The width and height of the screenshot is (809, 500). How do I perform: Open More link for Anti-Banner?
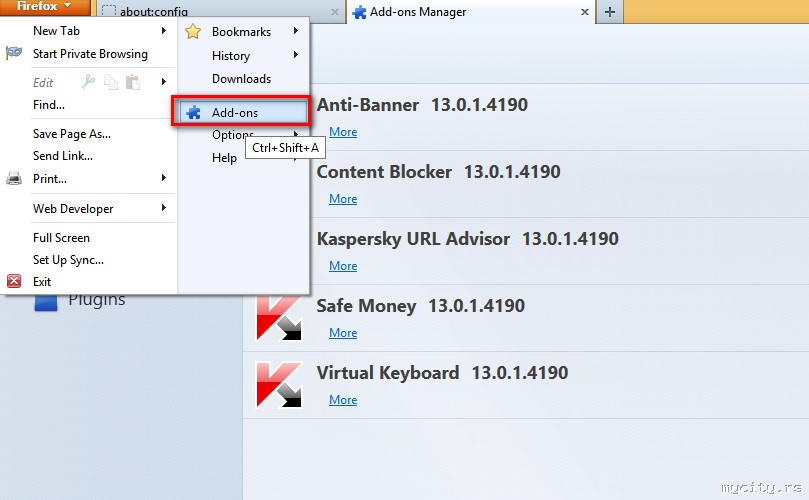[343, 132]
